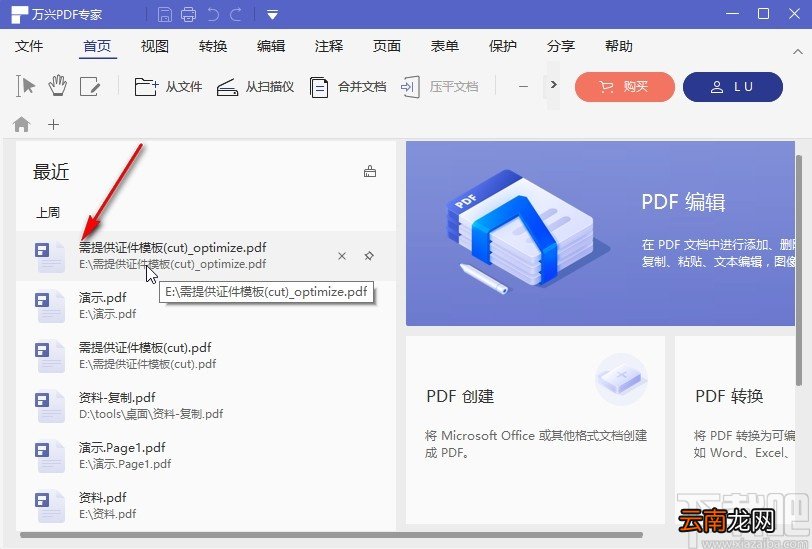Switch to the 首页 tab
Image resolution: width=812 pixels, height=549 pixels.
97,46
